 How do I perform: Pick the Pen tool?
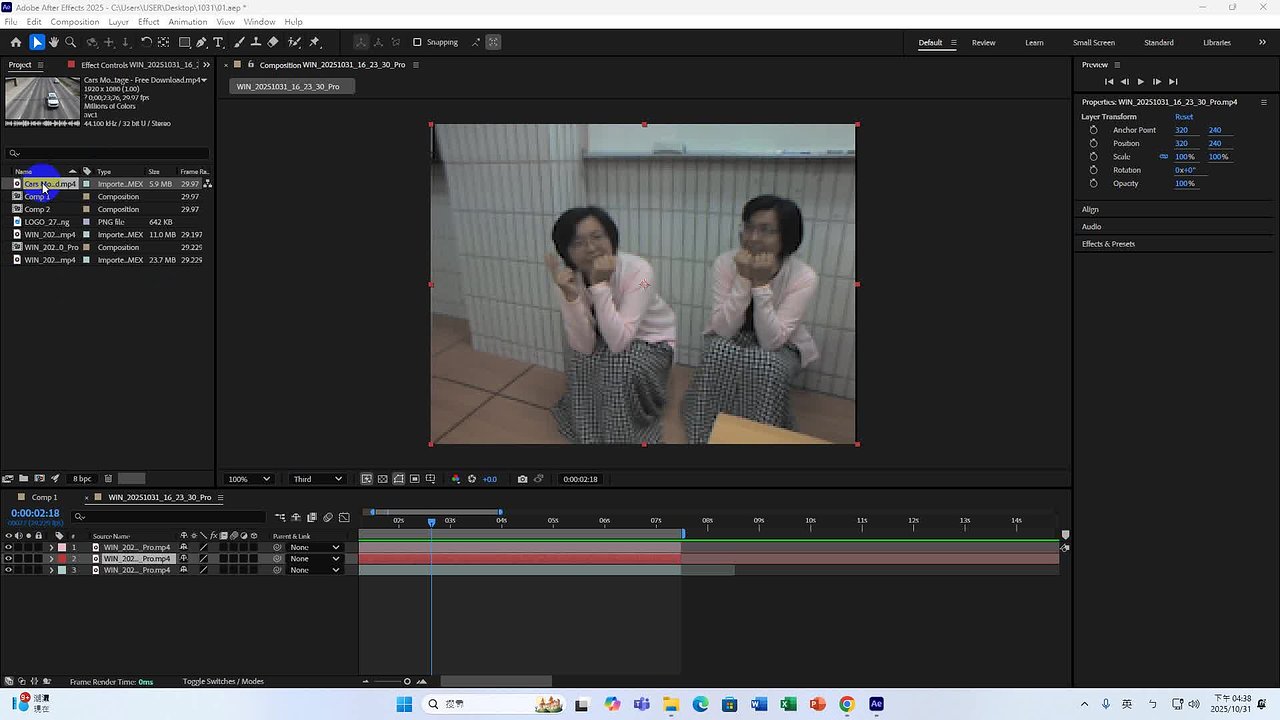point(201,42)
